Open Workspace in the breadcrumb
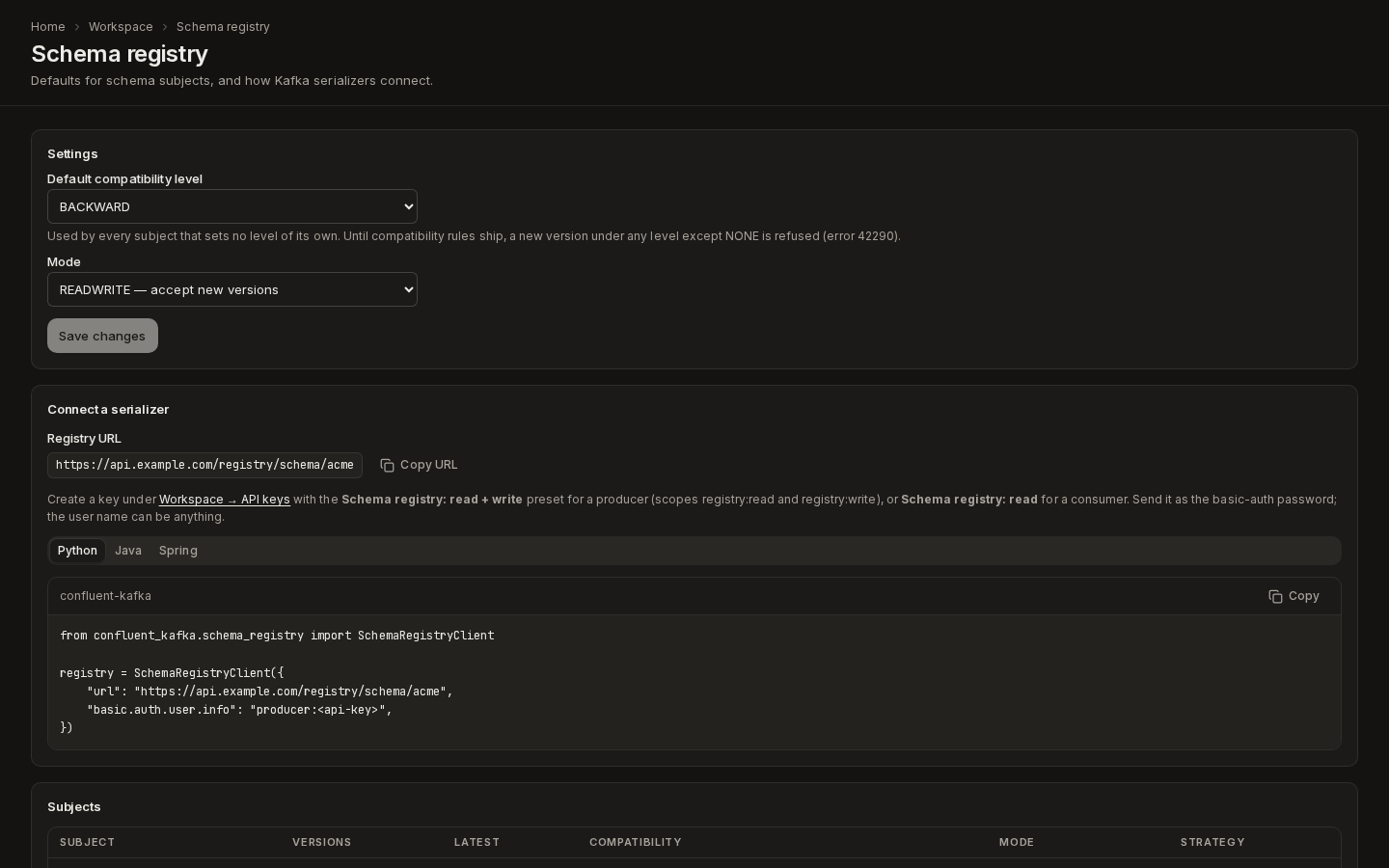1389x868 pixels. coord(121,27)
